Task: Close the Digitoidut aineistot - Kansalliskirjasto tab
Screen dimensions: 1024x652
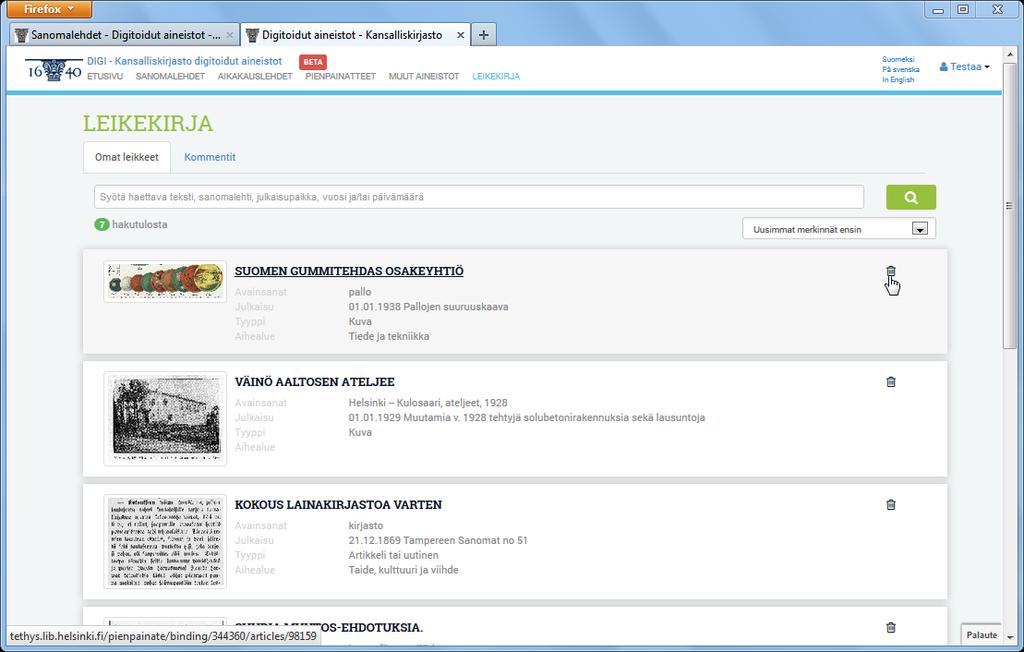Action: pyautogui.click(x=460, y=35)
